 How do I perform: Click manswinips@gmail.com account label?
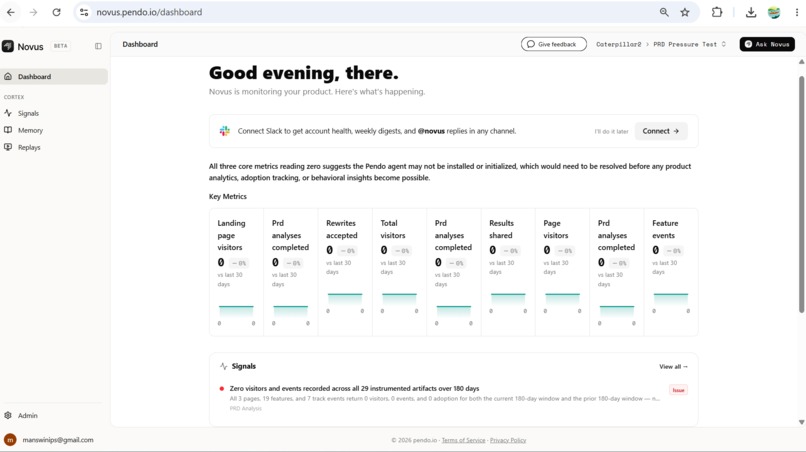coord(58,440)
